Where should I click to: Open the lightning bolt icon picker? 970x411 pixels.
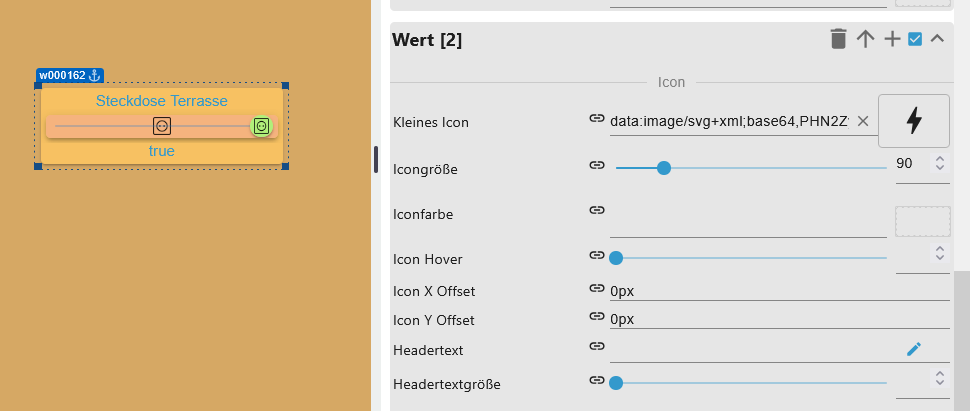913,121
